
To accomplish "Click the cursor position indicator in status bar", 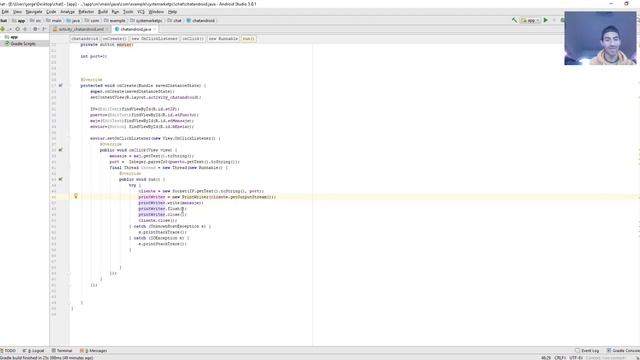I will point(546,358).
